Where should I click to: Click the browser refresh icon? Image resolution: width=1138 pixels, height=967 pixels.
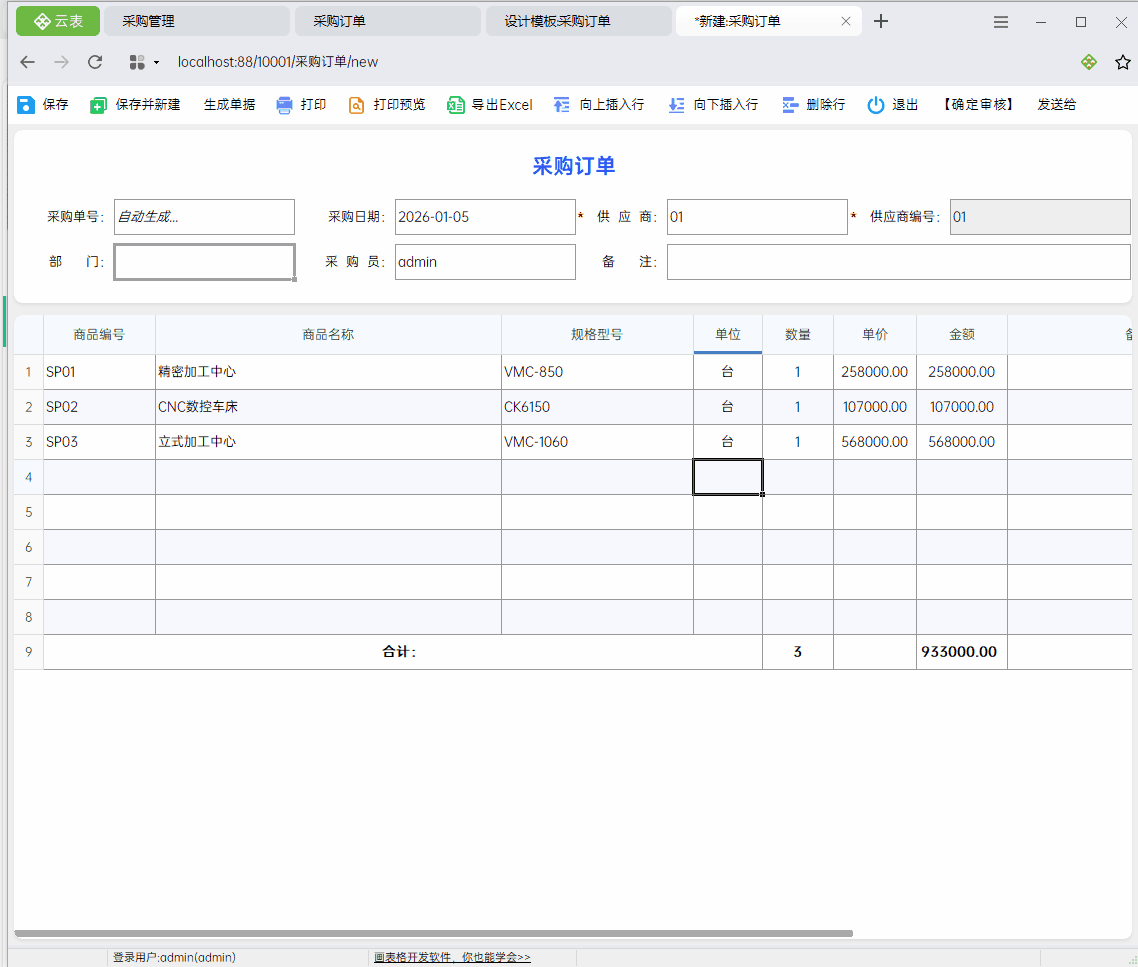coord(95,62)
